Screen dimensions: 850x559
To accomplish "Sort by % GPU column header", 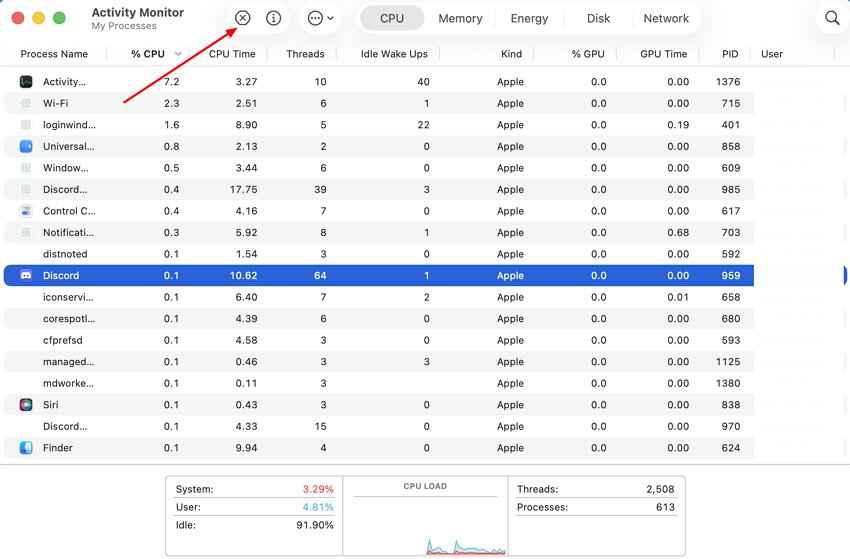I will pyautogui.click(x=588, y=54).
